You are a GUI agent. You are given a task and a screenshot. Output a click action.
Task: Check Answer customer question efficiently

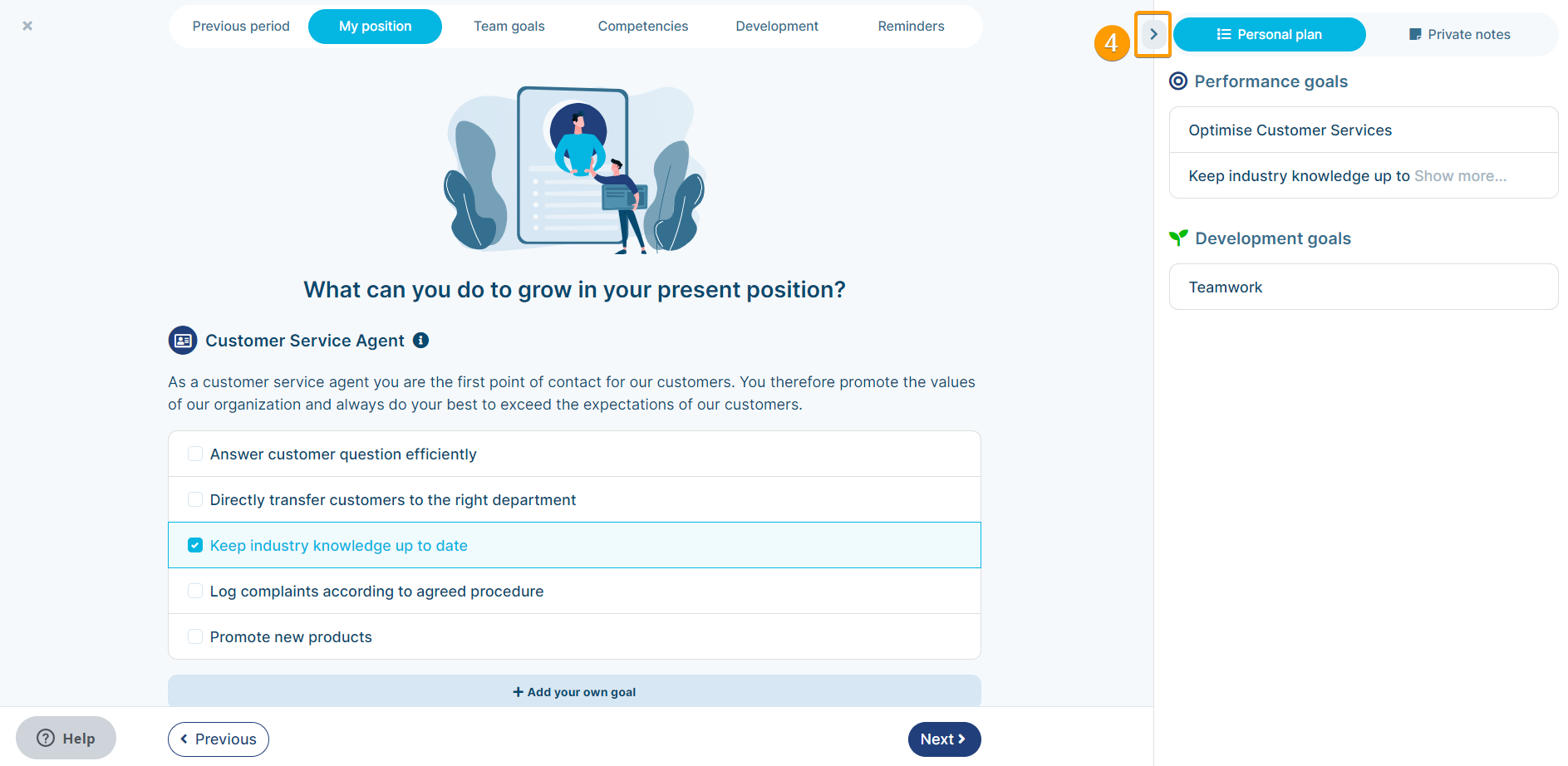click(195, 454)
